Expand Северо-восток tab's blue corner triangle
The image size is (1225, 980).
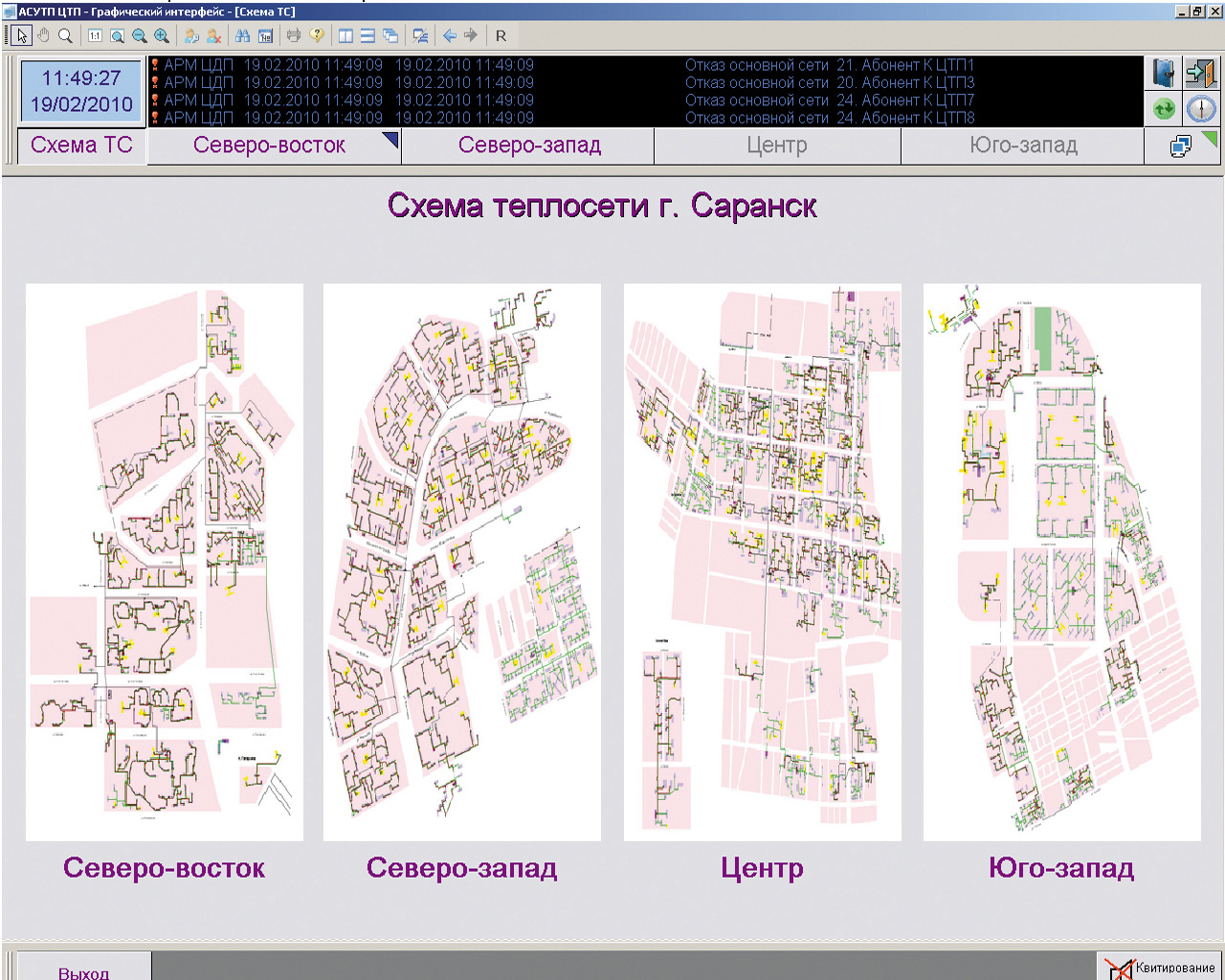click(391, 139)
